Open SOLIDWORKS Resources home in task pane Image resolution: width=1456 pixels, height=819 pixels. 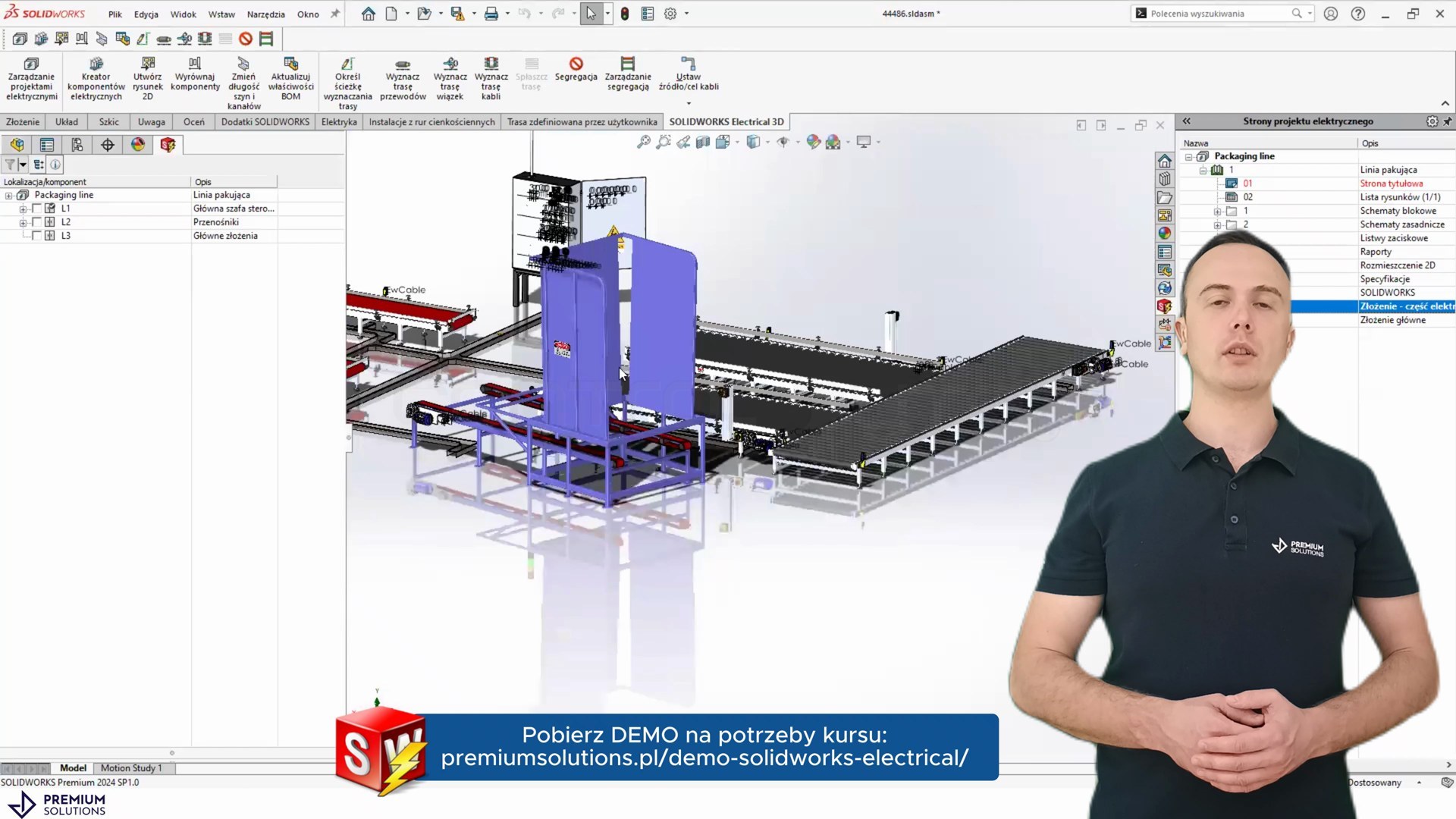click(x=1165, y=161)
